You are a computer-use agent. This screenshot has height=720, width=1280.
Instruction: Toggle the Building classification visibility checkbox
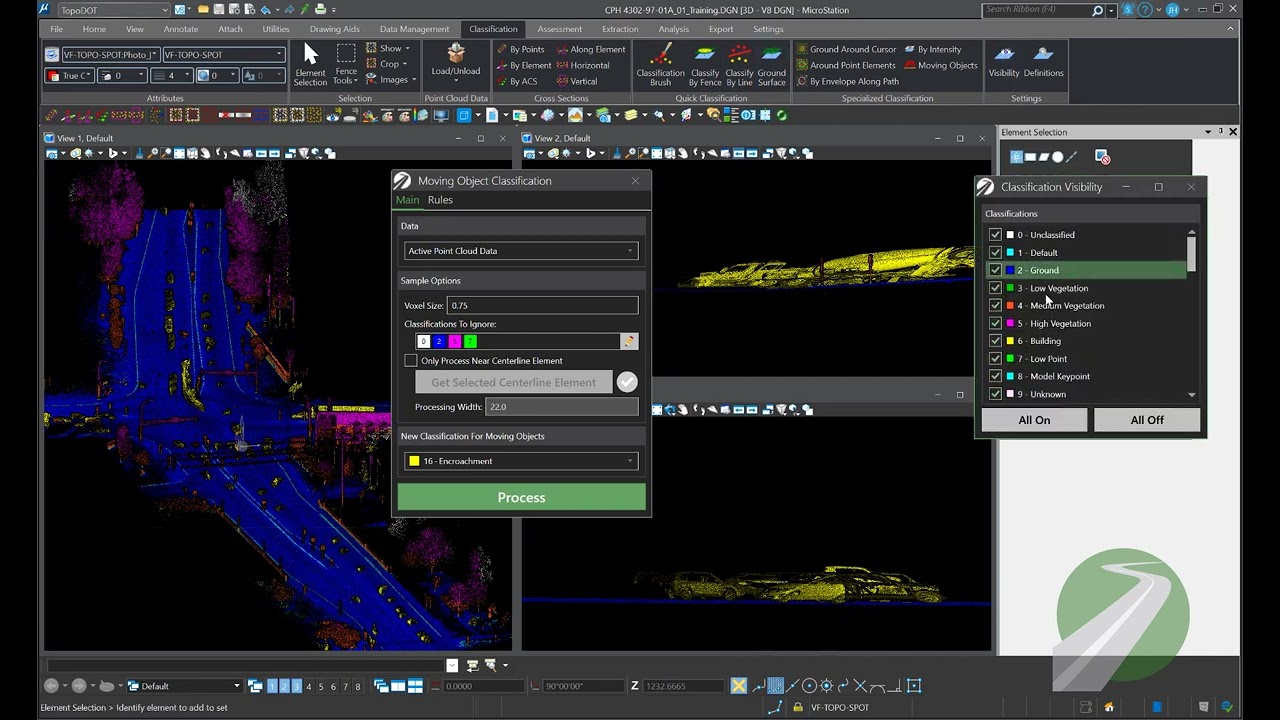click(995, 341)
